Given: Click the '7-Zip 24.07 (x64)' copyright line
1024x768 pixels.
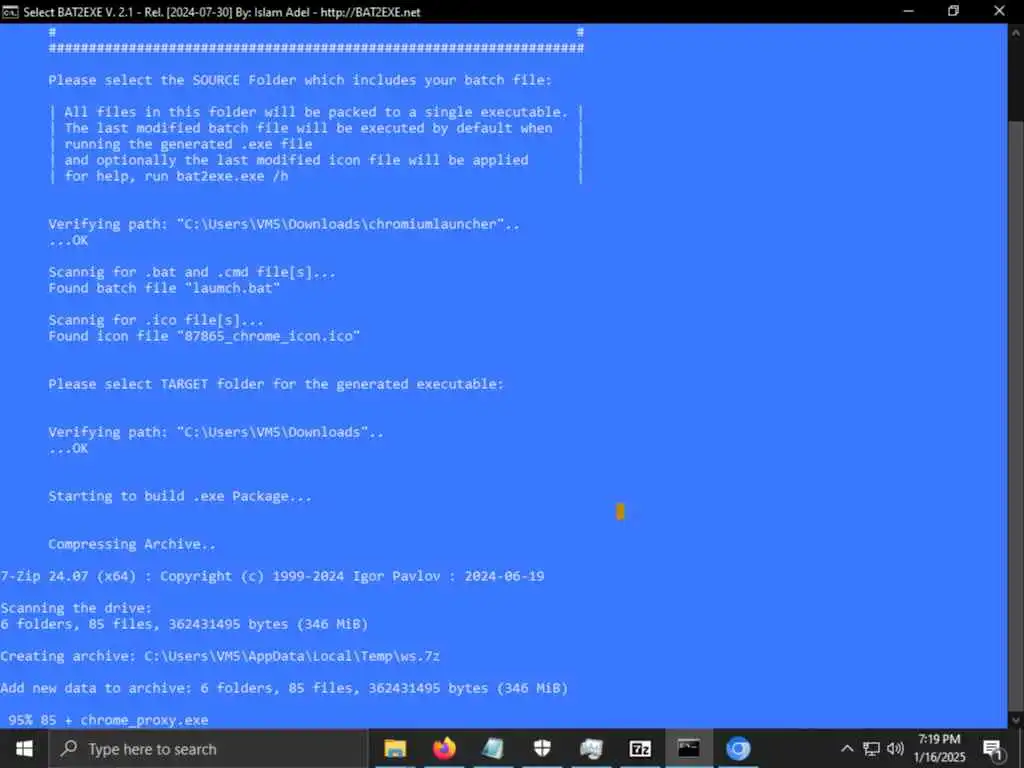Looking at the screenshot, I should (272, 576).
